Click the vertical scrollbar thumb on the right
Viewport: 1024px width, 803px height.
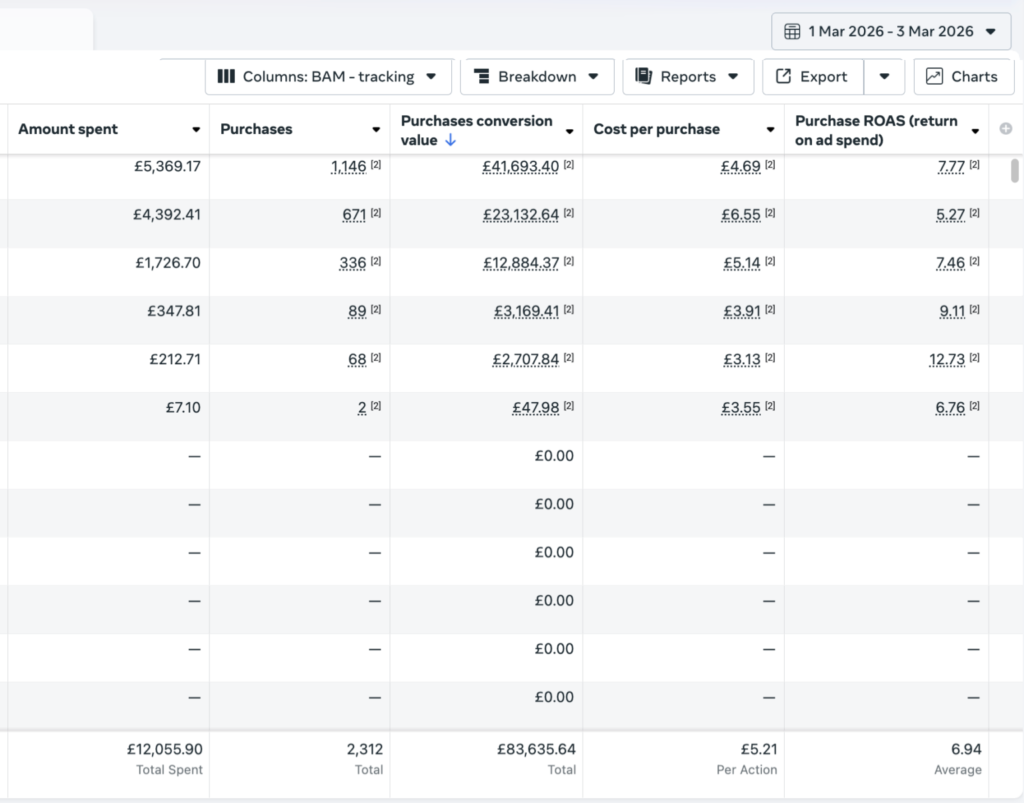(1015, 171)
